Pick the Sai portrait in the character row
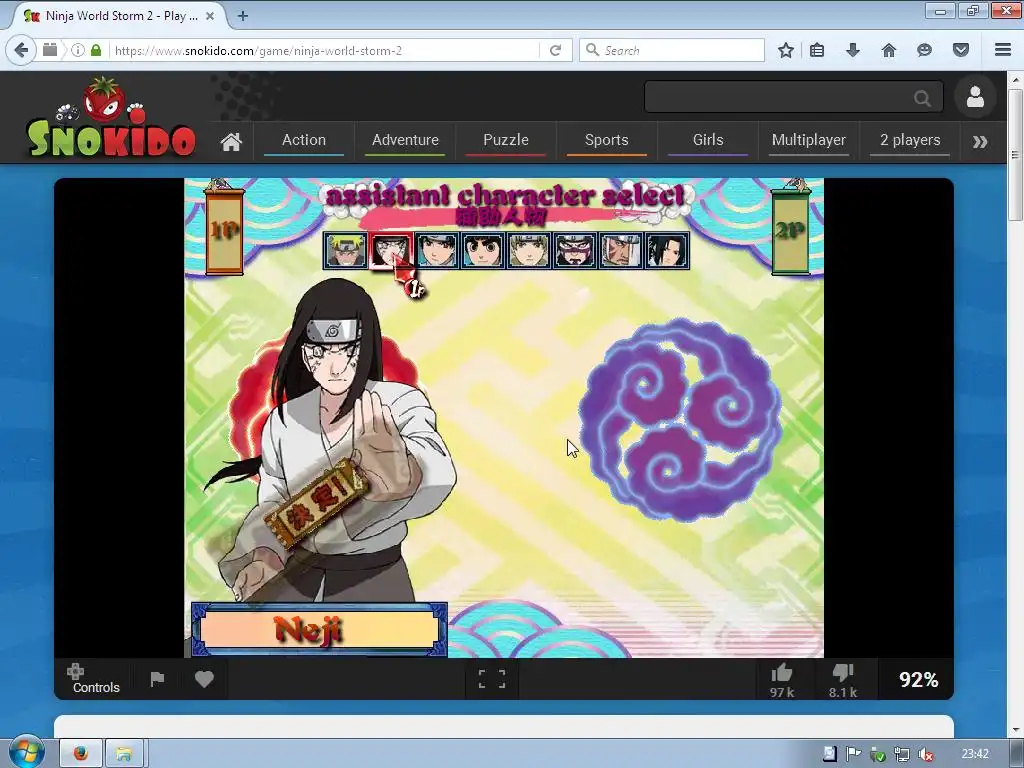The height and width of the screenshot is (768, 1024). click(437, 250)
